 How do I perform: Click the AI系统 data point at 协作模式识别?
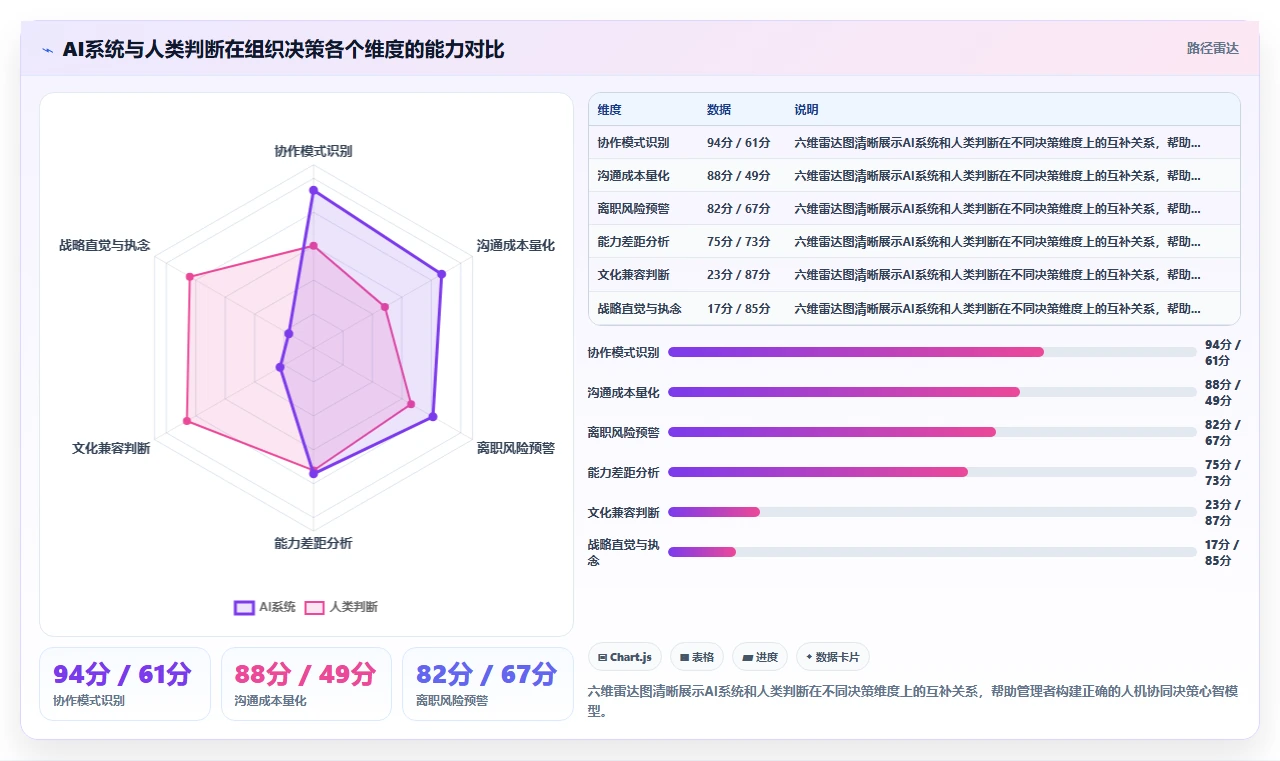point(313,190)
